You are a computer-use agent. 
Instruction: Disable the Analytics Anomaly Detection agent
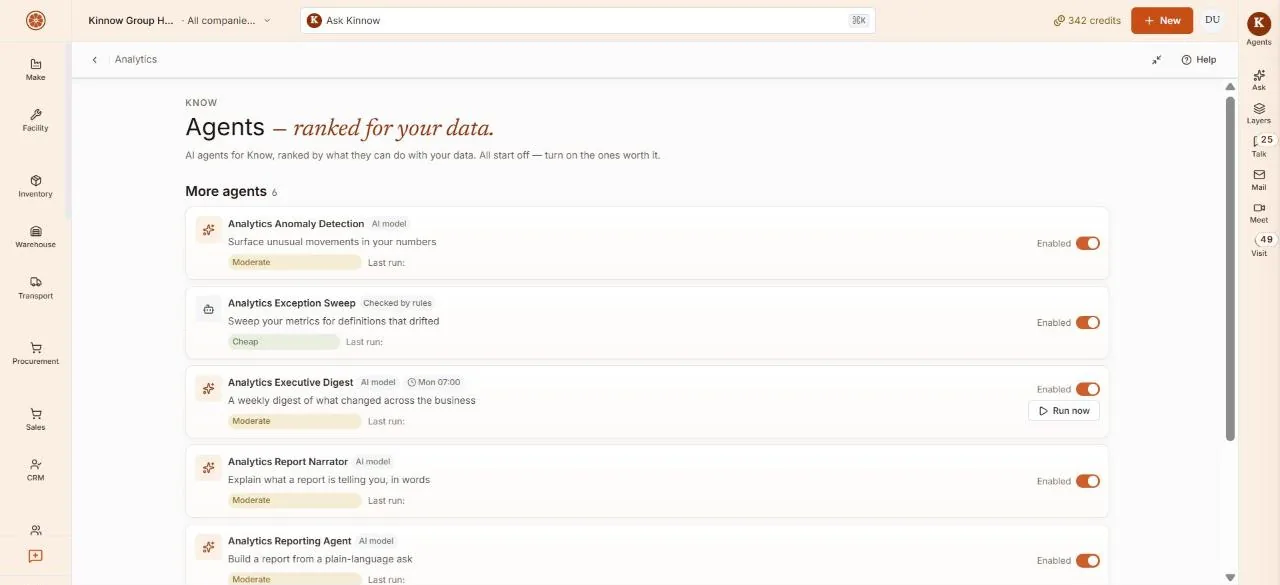point(1088,243)
